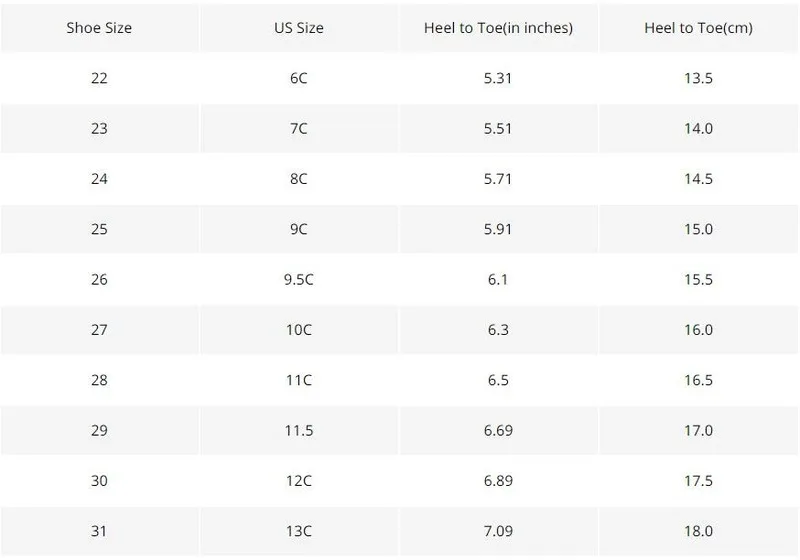Click the 11.5 US size cell
The height and width of the screenshot is (560, 800).
point(299,430)
